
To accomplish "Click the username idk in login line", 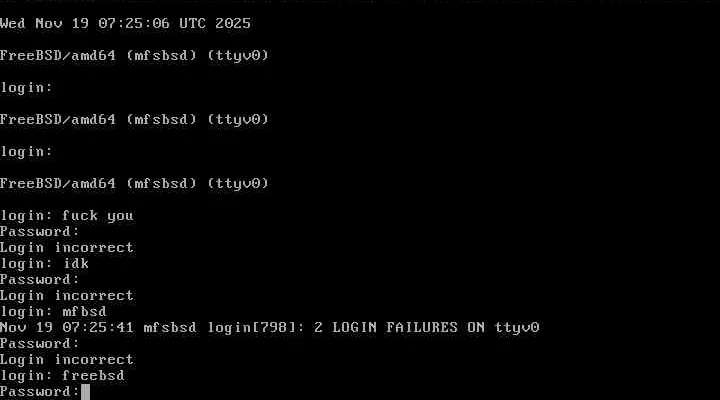I will point(76,263).
